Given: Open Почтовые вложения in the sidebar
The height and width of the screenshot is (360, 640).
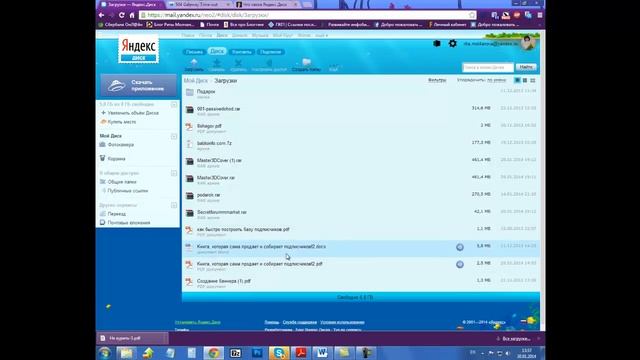Looking at the screenshot, I should (x=129, y=223).
